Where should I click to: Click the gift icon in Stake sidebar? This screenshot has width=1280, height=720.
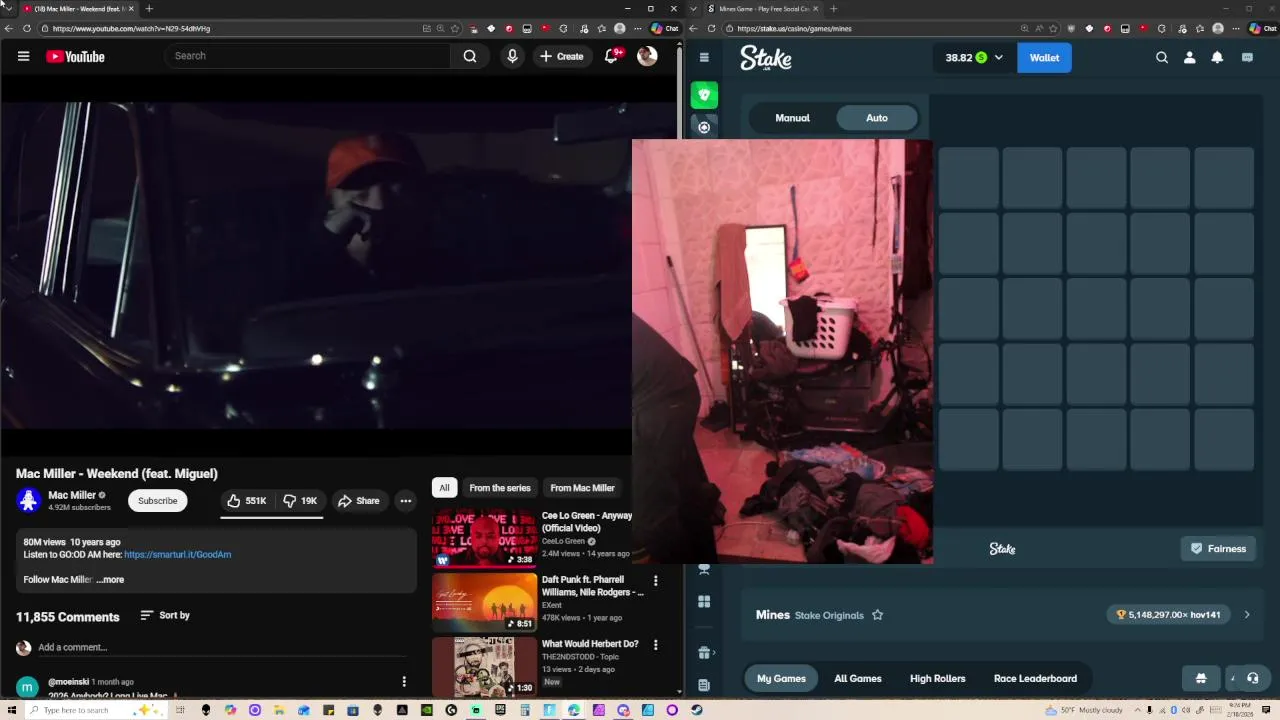pyautogui.click(x=704, y=653)
